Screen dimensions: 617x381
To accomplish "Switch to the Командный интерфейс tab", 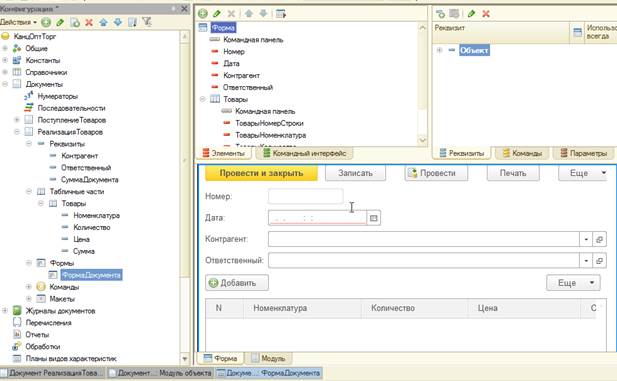I will (305, 153).
